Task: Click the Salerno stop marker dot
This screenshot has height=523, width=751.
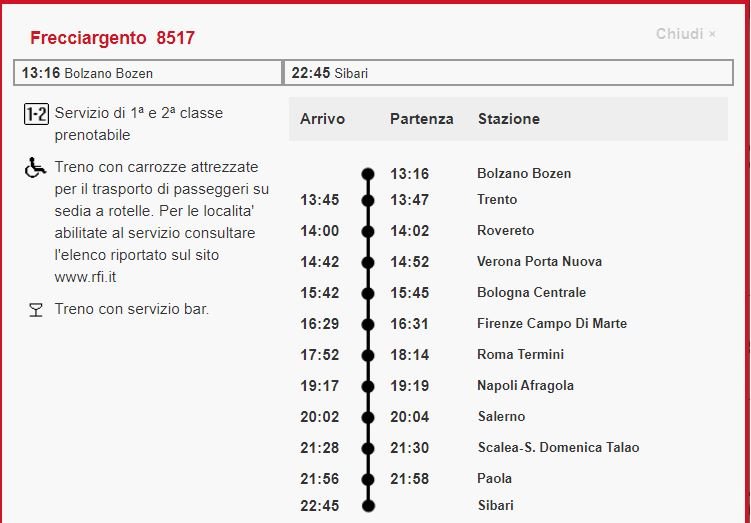Action: pyautogui.click(x=368, y=417)
